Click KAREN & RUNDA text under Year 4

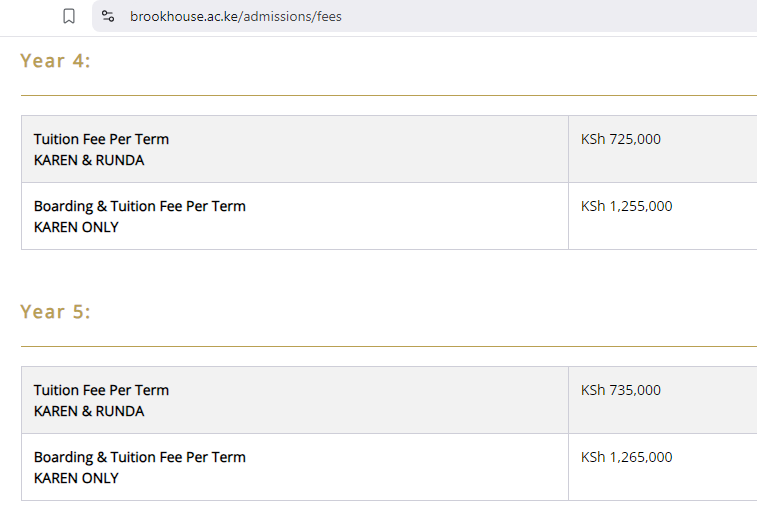(89, 160)
